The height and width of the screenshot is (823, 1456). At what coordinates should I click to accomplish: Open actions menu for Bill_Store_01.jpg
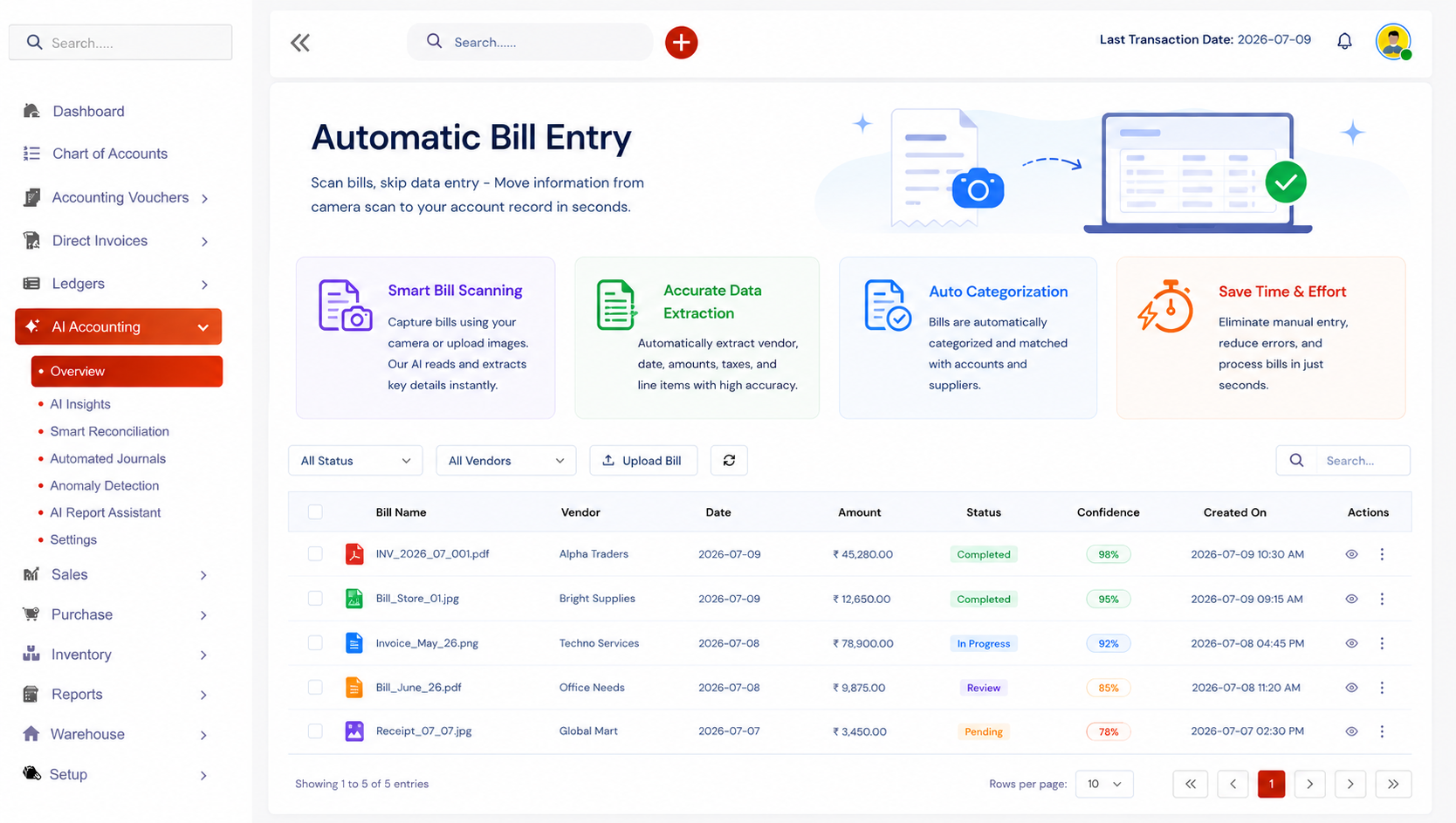pos(1382,599)
